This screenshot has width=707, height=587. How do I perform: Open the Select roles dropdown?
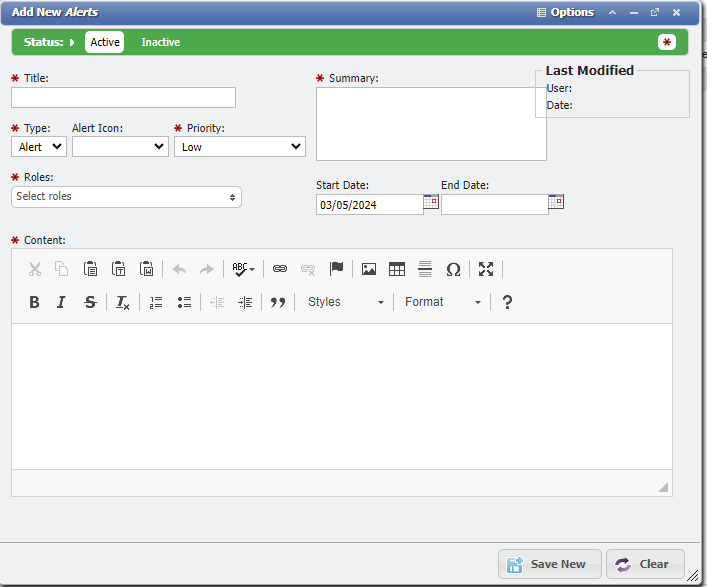(x=126, y=197)
